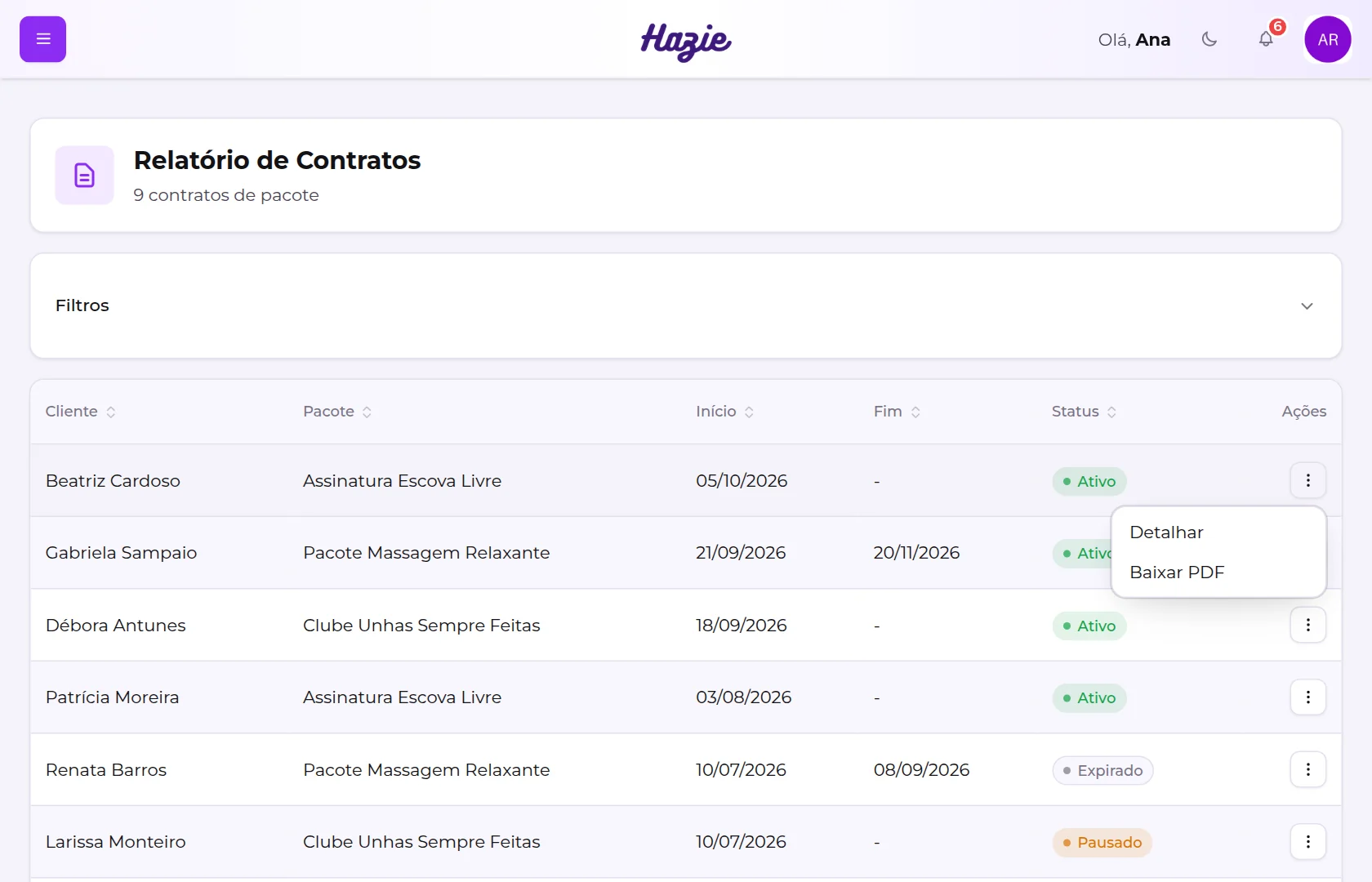Click end date 08/09/2026
The width and height of the screenshot is (1372, 882).
pyautogui.click(x=921, y=770)
